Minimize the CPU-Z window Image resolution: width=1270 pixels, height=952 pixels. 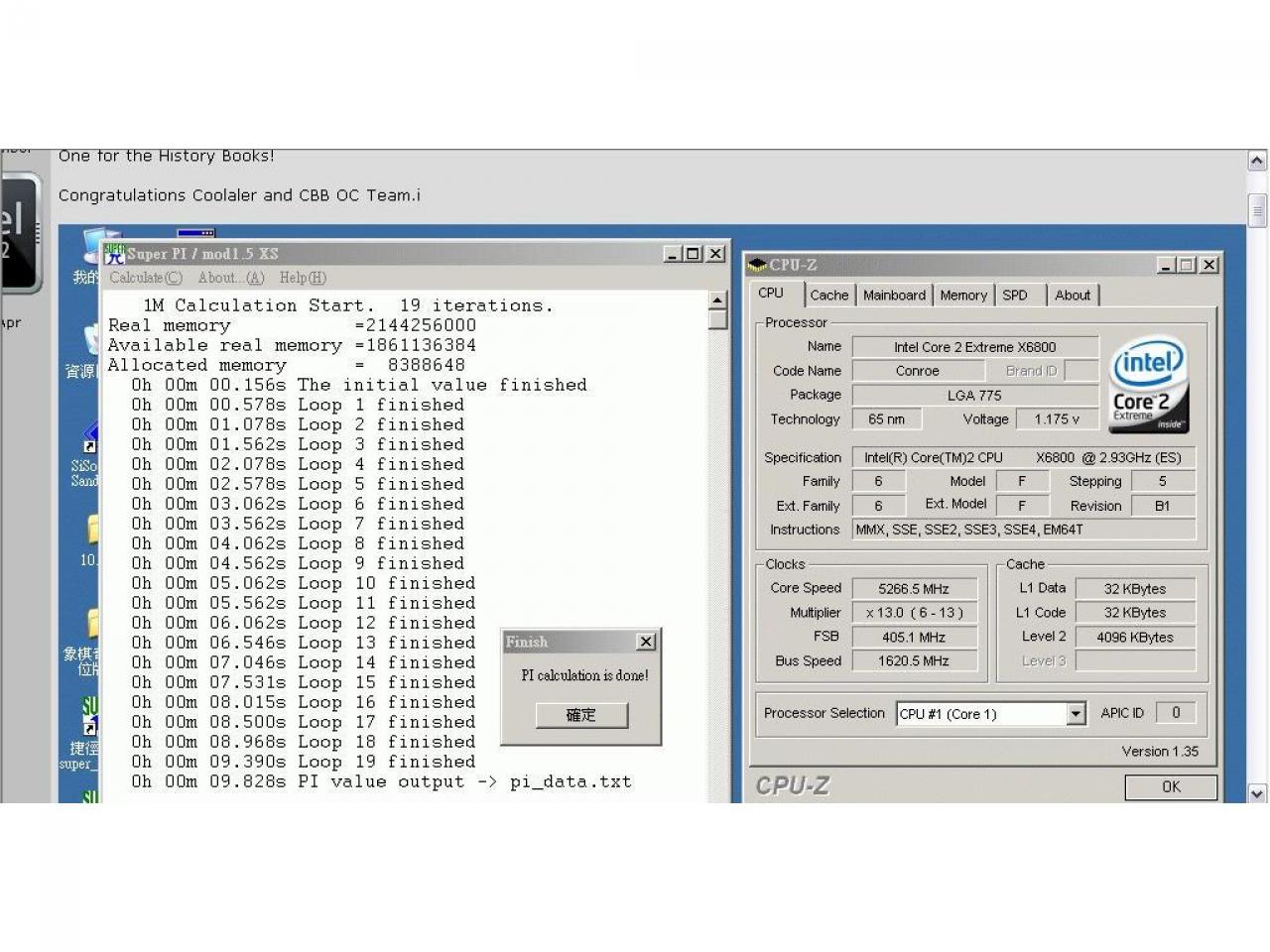pos(1166,265)
